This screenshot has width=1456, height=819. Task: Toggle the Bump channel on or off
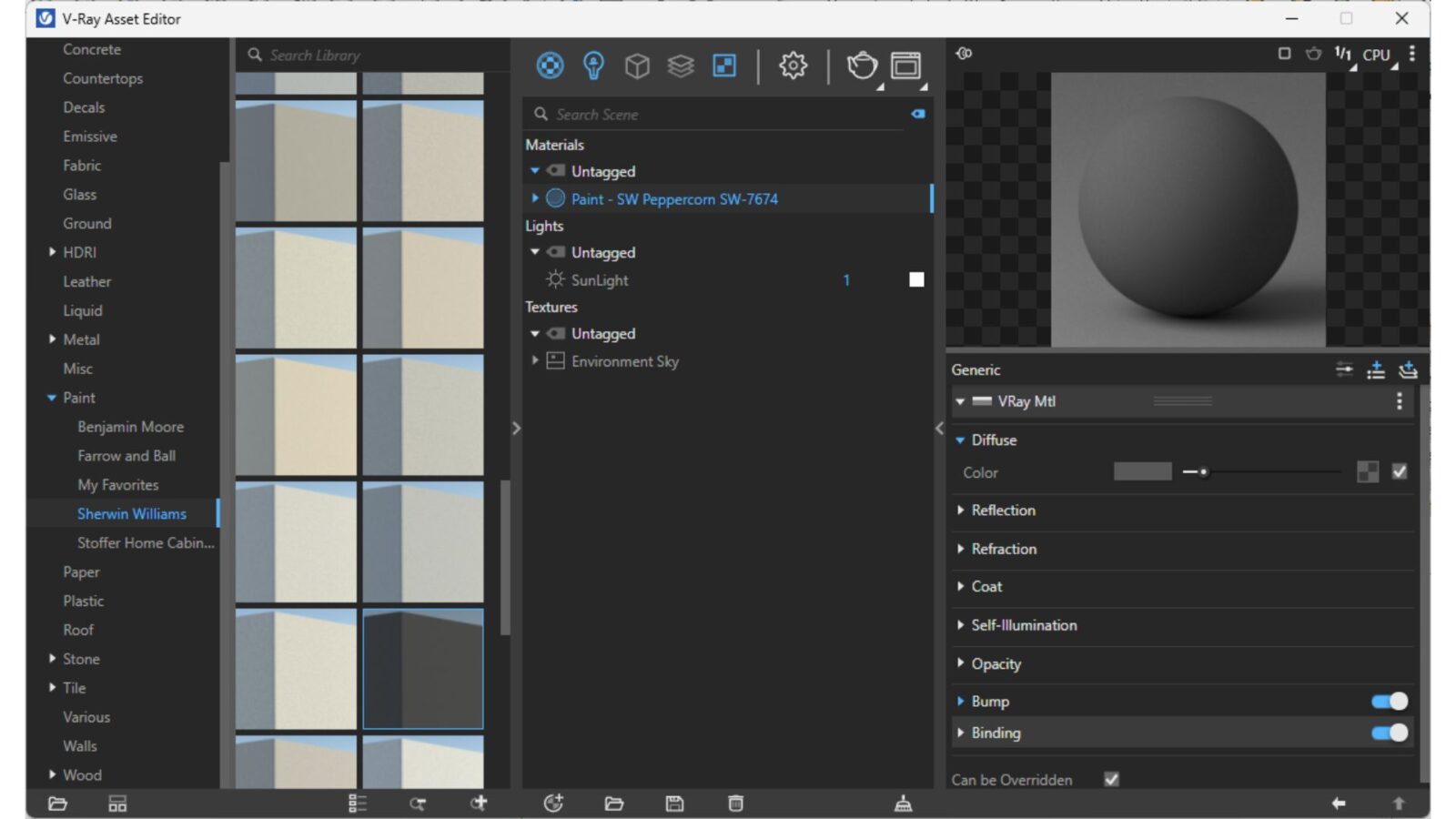1390,701
